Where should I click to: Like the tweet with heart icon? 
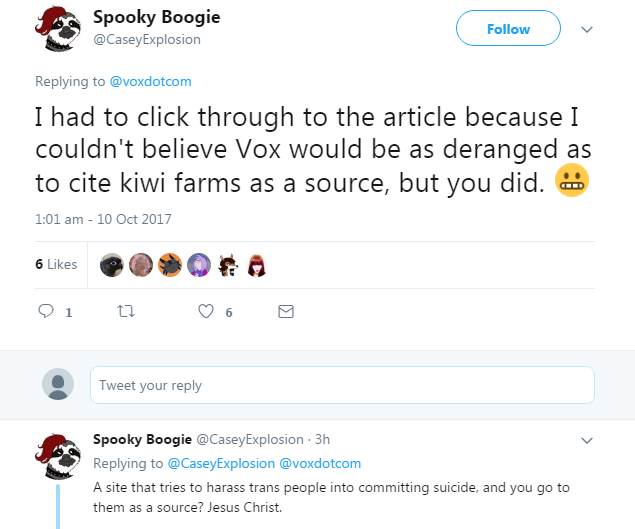coord(206,311)
